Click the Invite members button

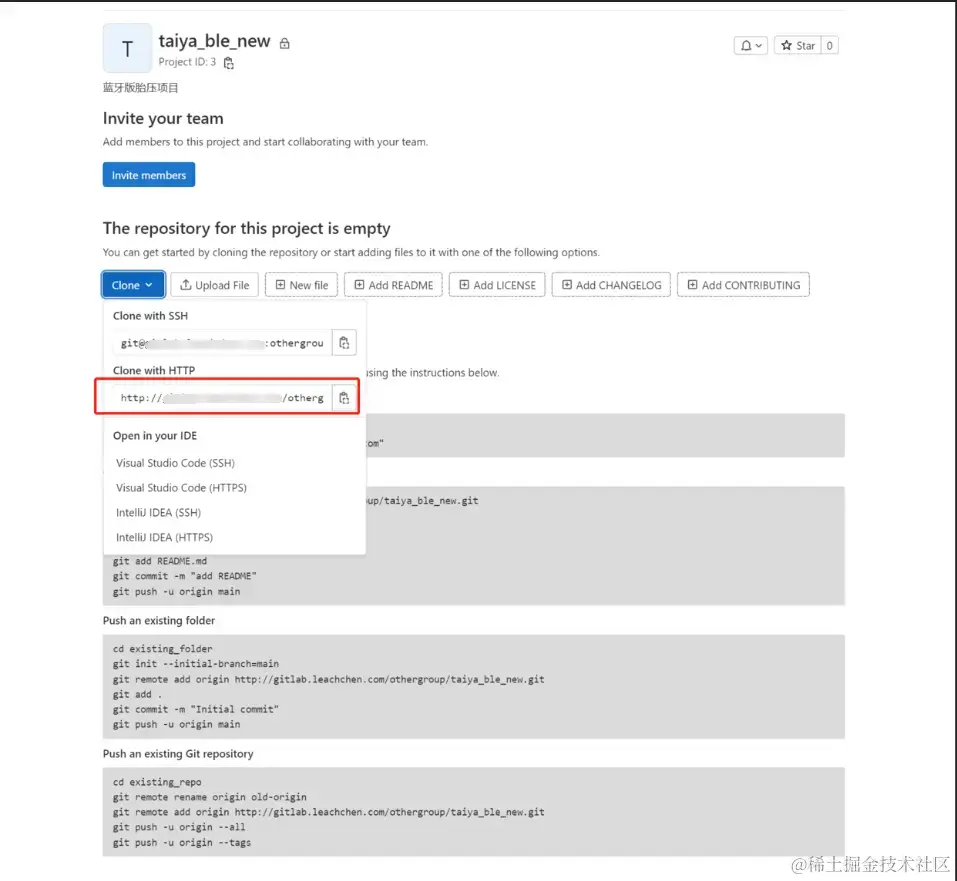coord(149,175)
